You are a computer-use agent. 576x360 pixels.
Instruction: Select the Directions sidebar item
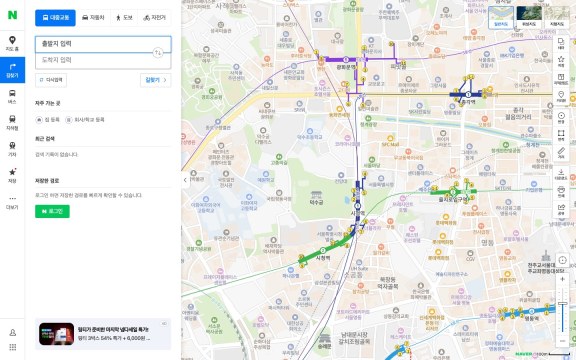click(x=12, y=70)
